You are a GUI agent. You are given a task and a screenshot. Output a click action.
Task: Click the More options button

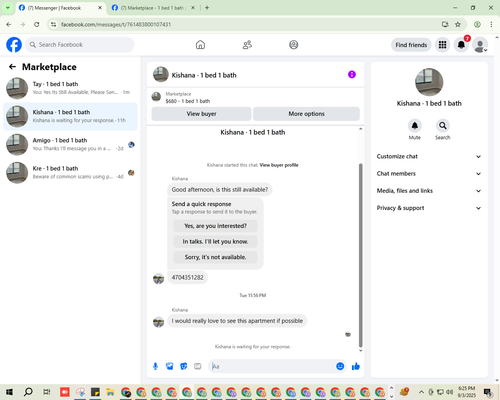pos(306,114)
